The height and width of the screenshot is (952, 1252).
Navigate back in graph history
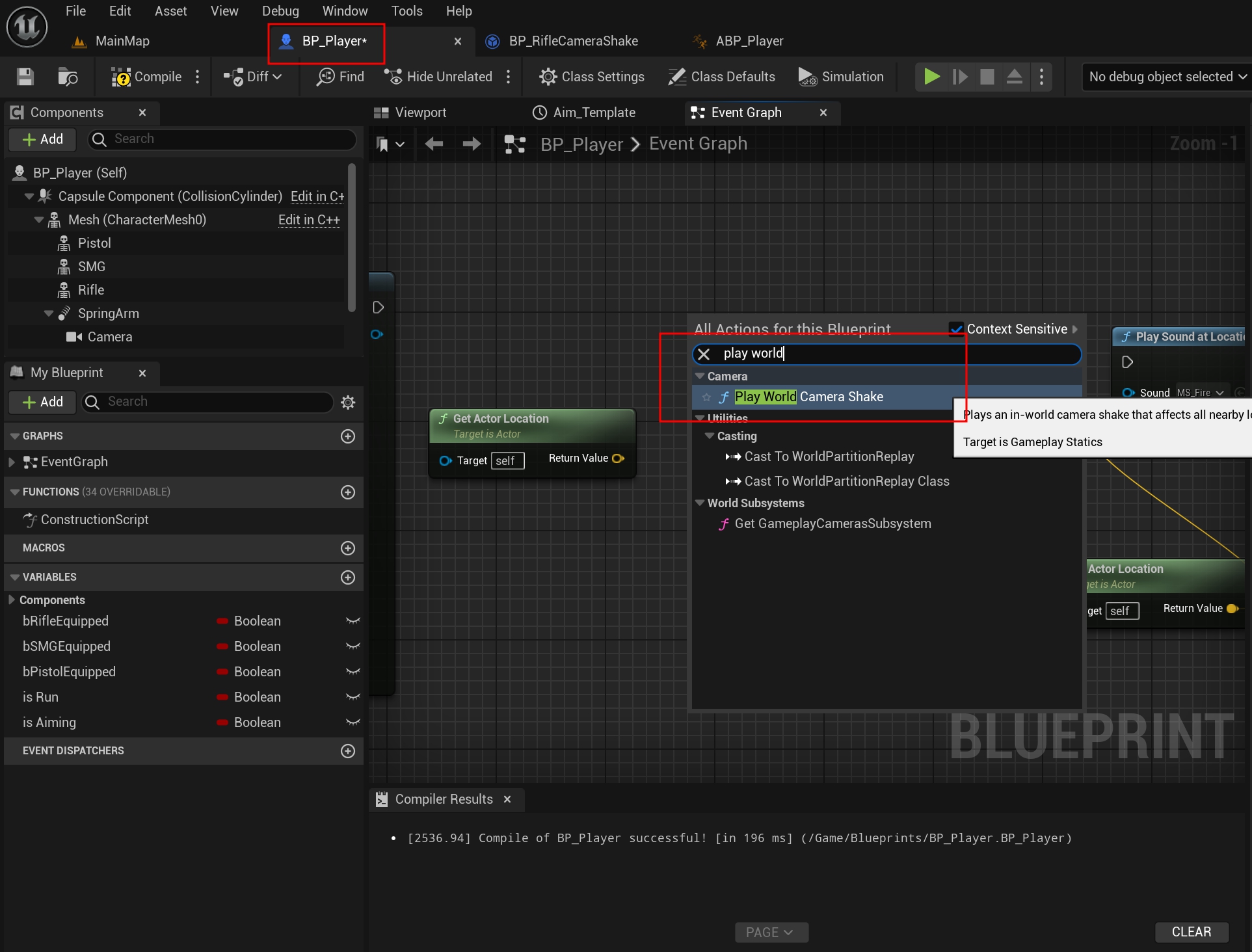pyautogui.click(x=434, y=144)
